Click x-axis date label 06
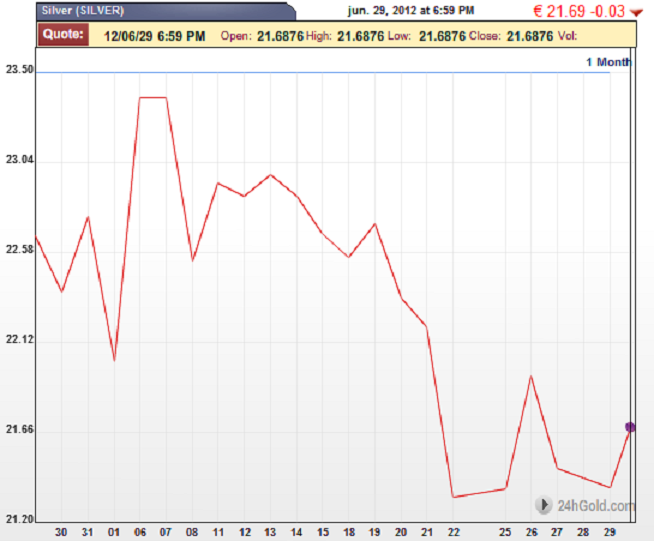 [140, 532]
